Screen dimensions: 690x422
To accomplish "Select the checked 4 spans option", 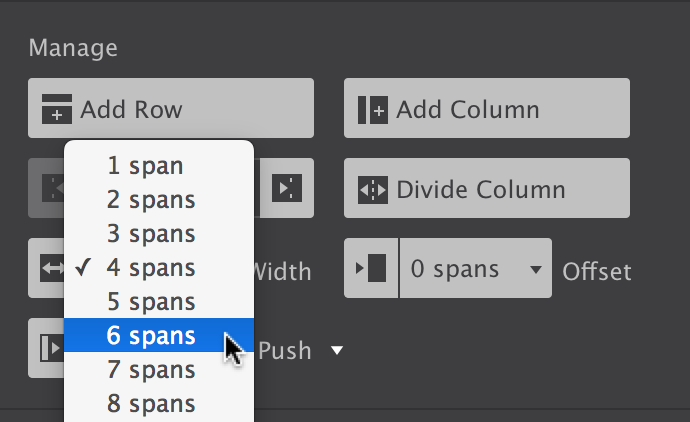I will 151,268.
